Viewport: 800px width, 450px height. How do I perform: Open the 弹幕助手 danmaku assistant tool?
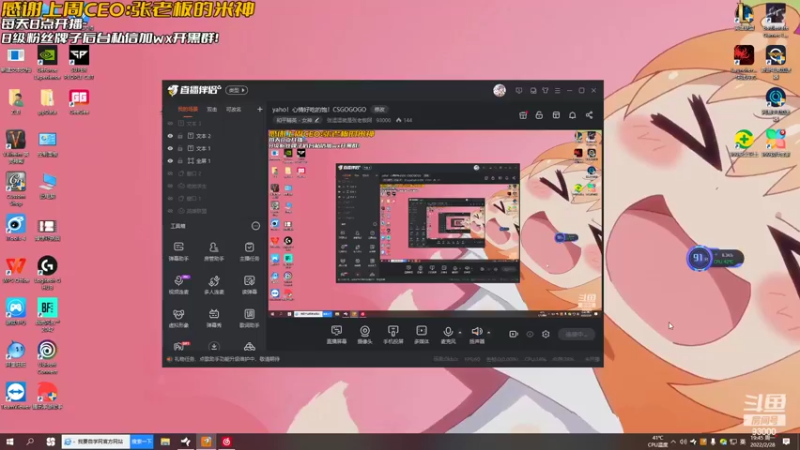click(179, 251)
